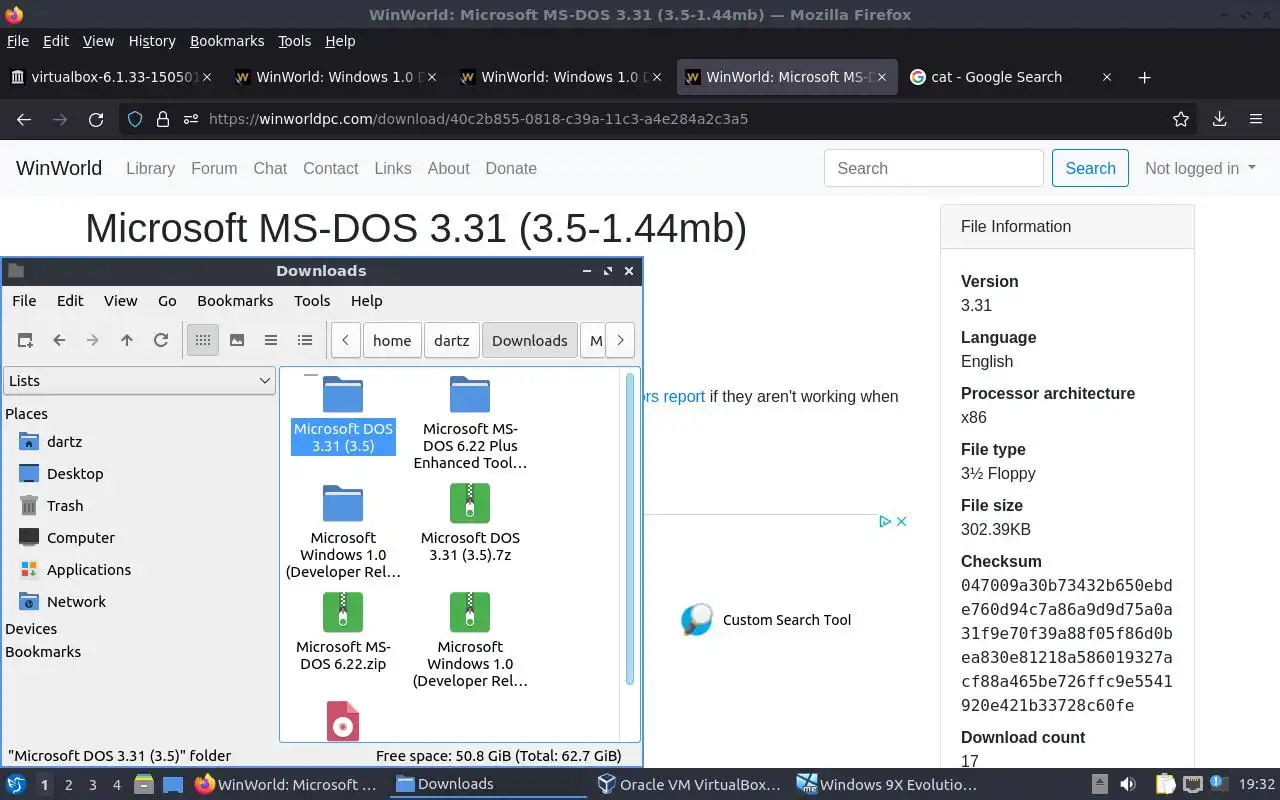This screenshot has width=1280, height=800.
Task: Open the Forum link on WinWorld
Action: pyautogui.click(x=214, y=168)
